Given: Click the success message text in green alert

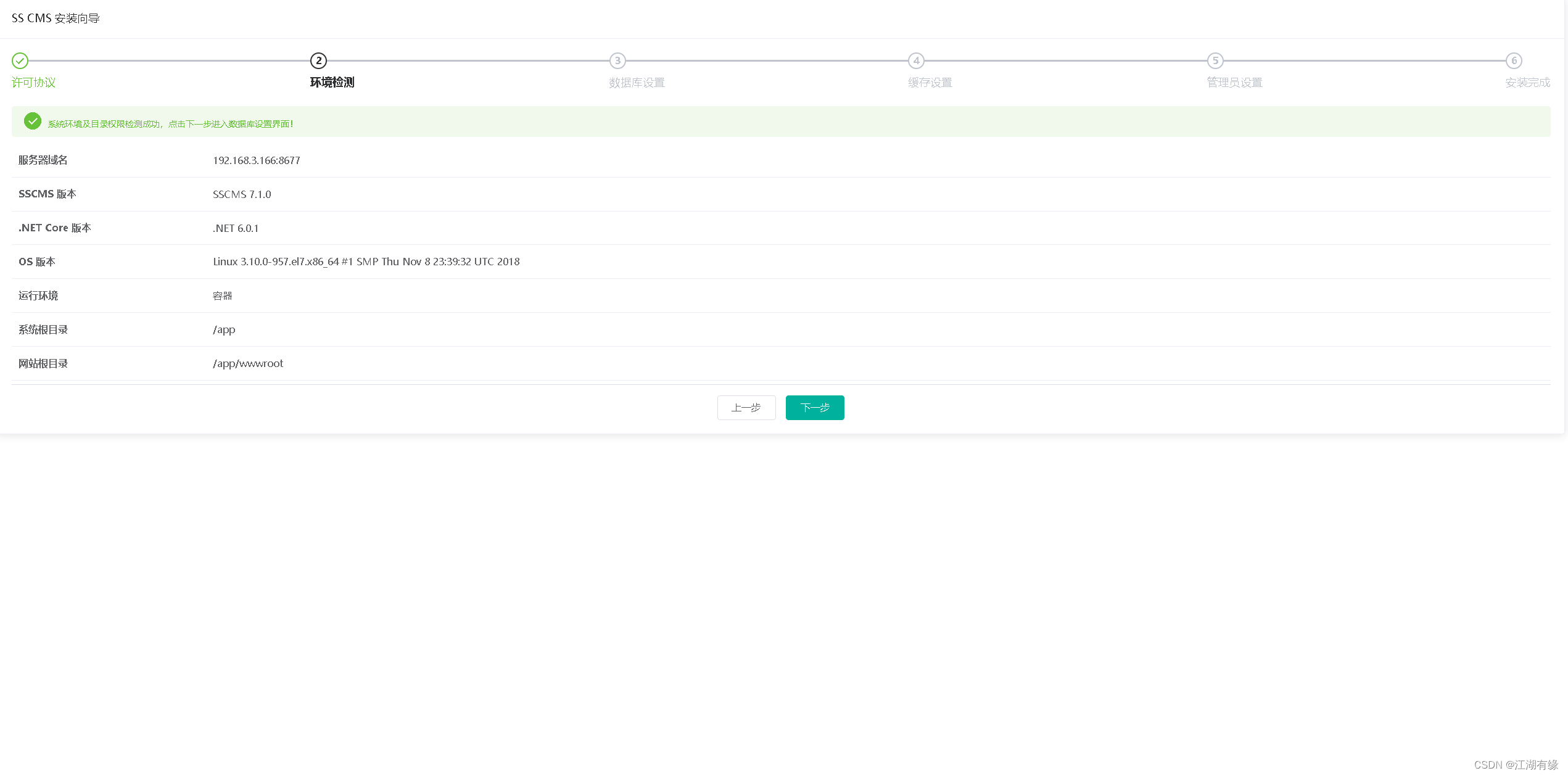Looking at the screenshot, I should coord(170,124).
